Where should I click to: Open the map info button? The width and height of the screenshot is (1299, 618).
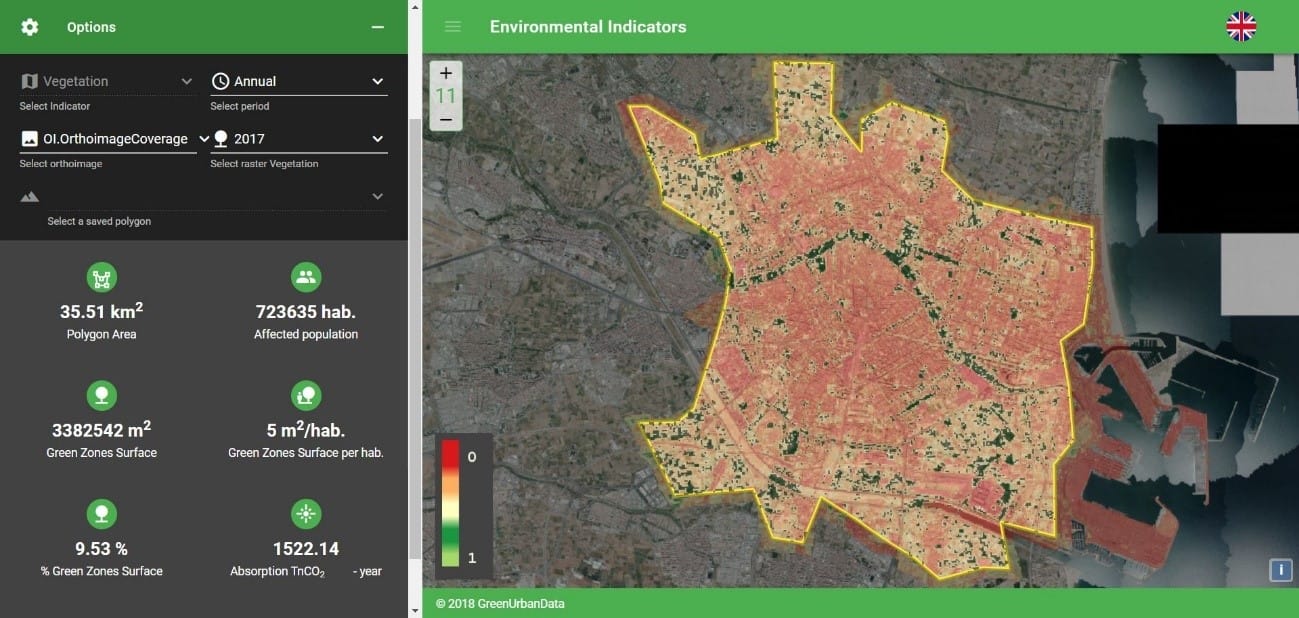pos(1279,570)
